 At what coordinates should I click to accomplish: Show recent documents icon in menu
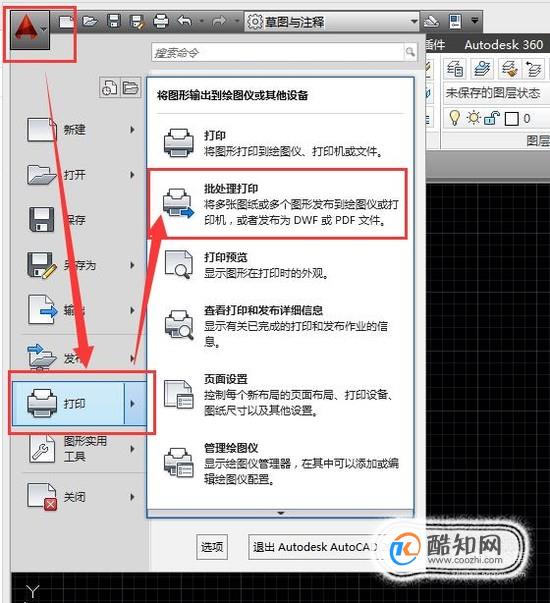(x=109, y=87)
